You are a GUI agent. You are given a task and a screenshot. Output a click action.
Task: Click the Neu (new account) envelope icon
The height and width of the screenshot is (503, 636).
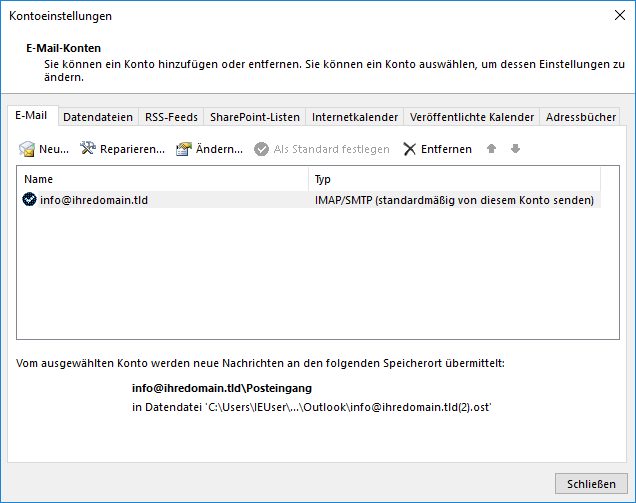pos(27,149)
